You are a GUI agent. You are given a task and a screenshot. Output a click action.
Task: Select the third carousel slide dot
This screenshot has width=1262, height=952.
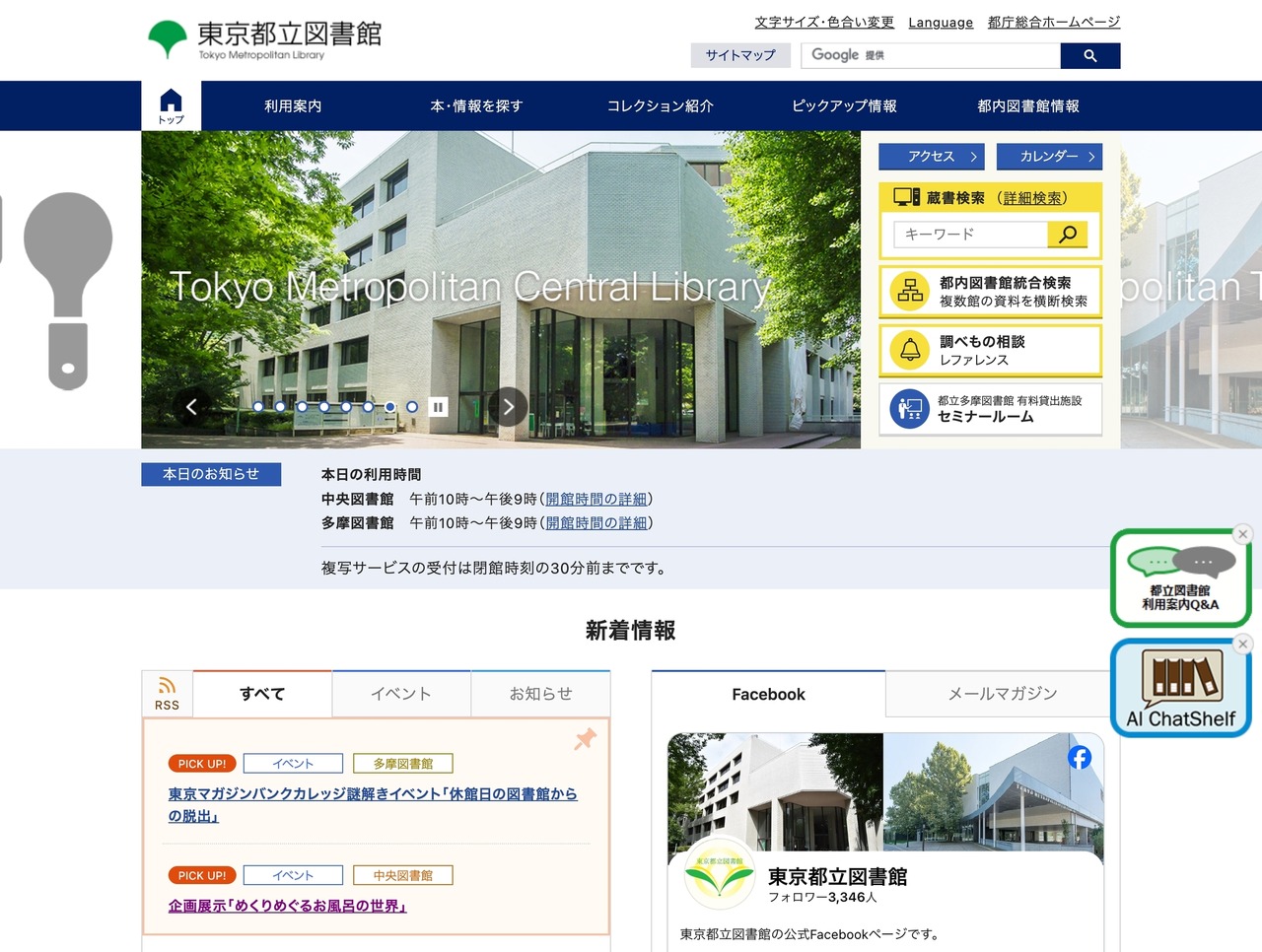tap(302, 407)
